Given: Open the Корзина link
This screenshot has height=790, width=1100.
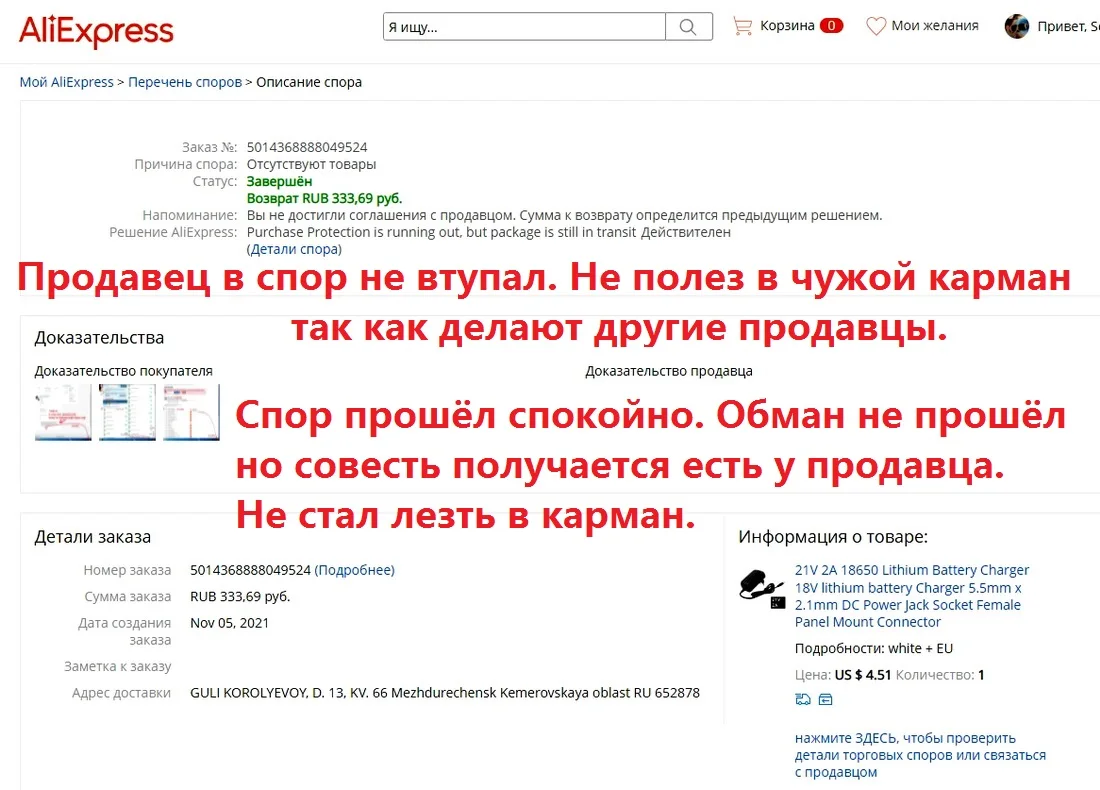Looking at the screenshot, I should tap(787, 26).
